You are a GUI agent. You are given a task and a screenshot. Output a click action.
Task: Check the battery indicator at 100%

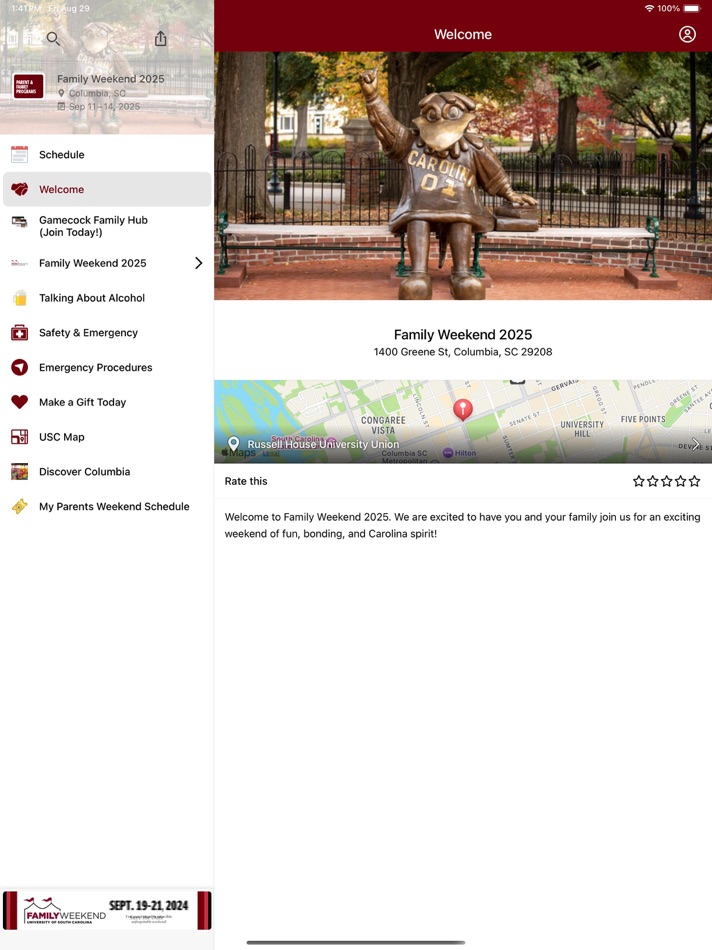point(693,8)
